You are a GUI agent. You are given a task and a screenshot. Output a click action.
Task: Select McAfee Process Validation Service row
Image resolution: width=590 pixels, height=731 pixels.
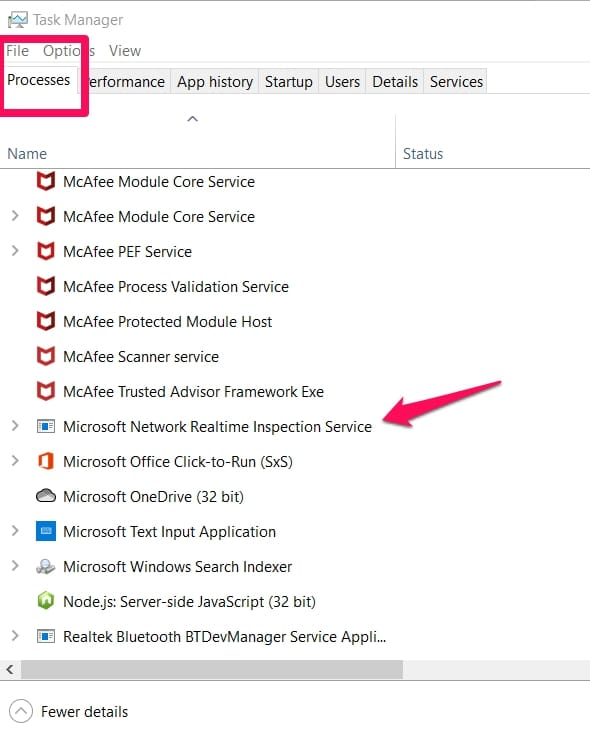coord(295,286)
